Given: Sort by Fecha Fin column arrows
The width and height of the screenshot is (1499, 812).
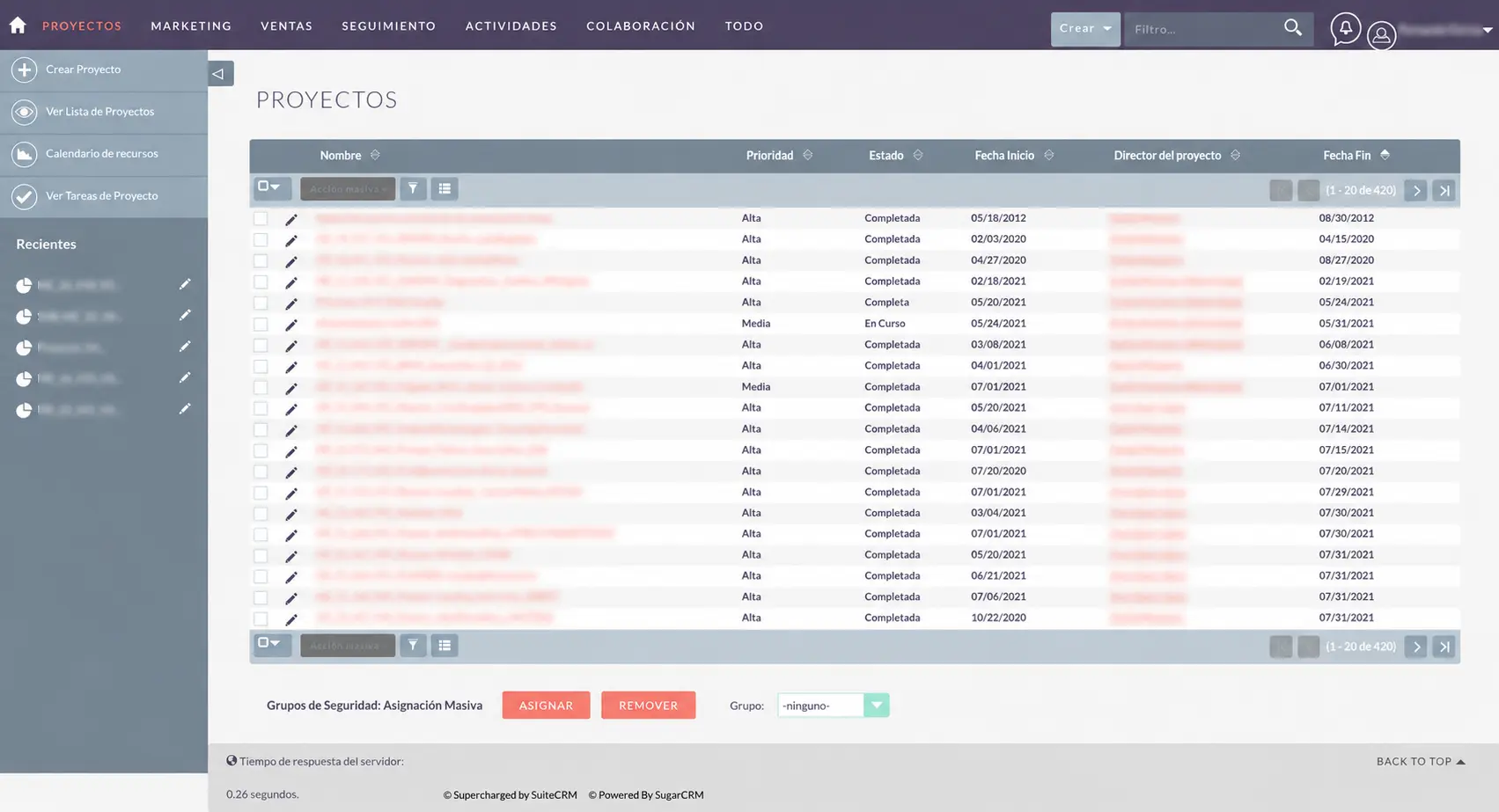Looking at the screenshot, I should coord(1385,155).
